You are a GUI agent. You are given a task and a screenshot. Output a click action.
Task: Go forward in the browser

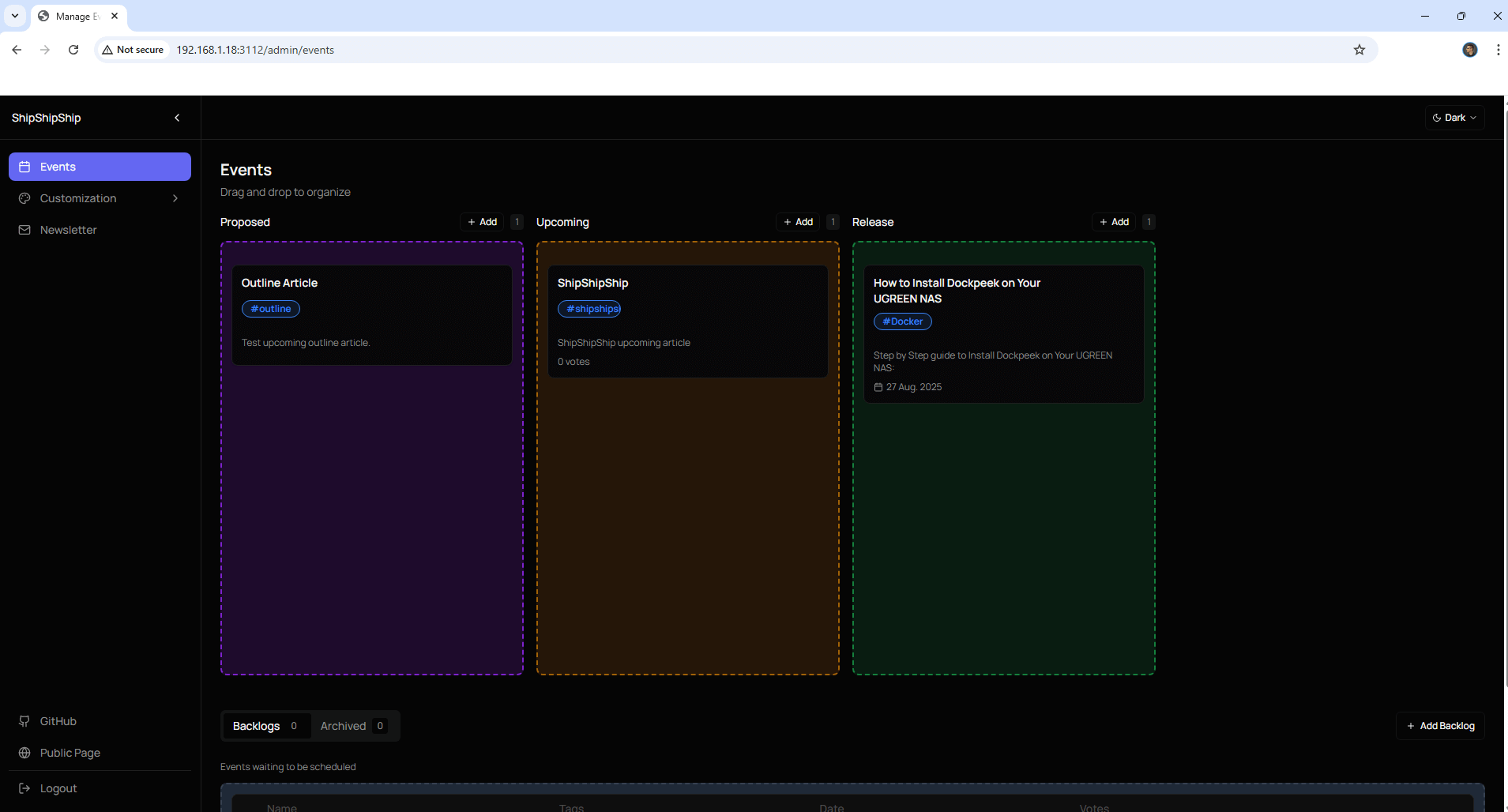pyautogui.click(x=45, y=50)
